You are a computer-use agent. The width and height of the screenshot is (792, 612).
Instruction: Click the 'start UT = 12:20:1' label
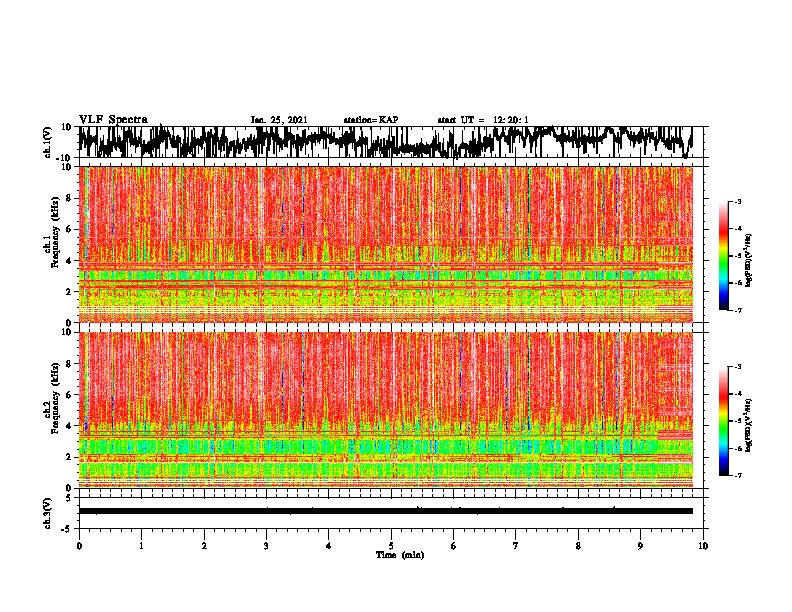(483, 120)
